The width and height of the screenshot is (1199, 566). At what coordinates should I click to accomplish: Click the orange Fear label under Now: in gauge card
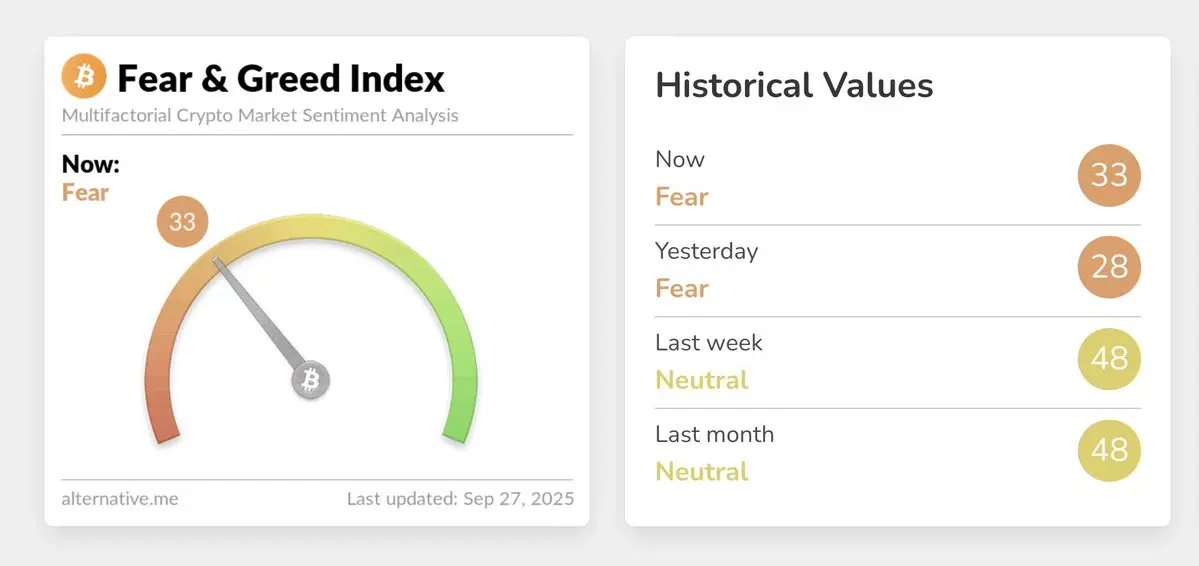pyautogui.click(x=86, y=193)
